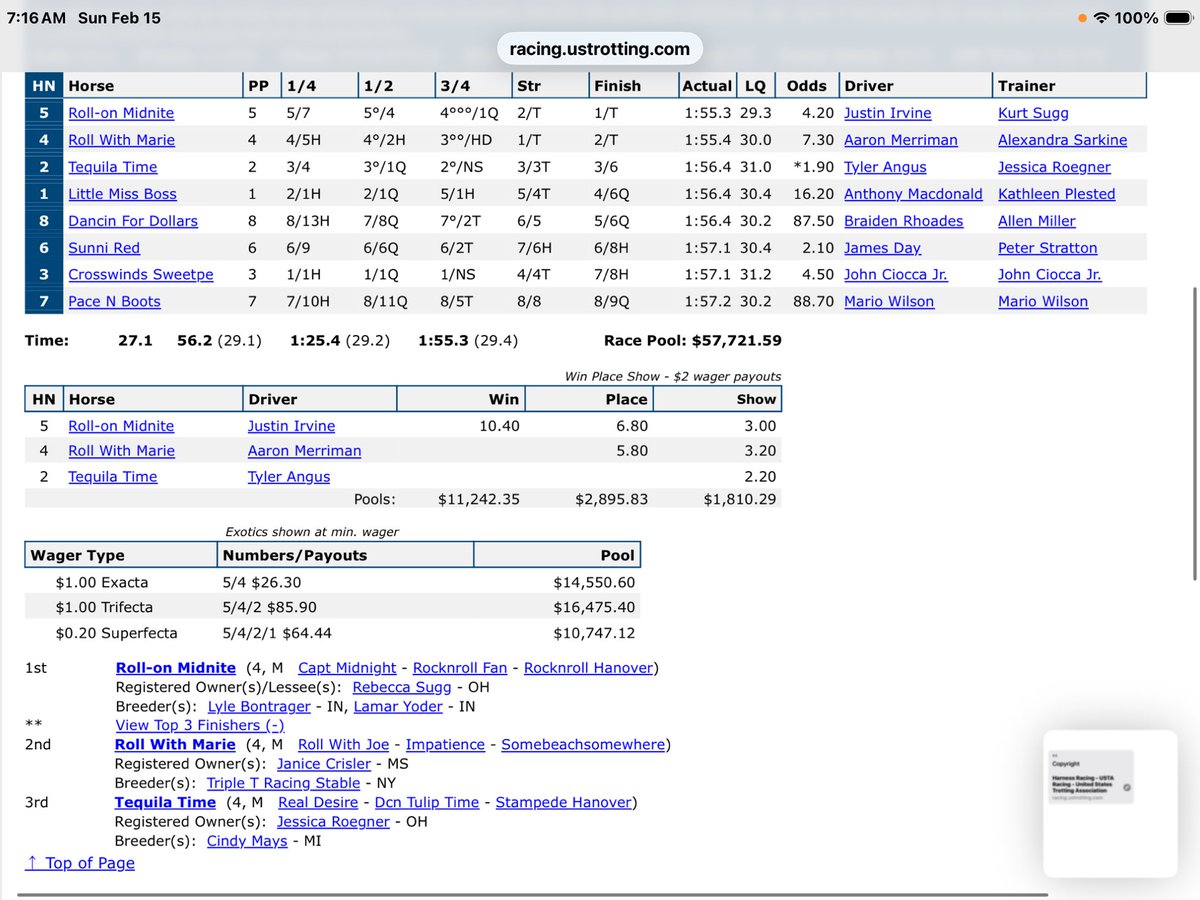The image size is (1200, 900).
Task: Open Tequila Time horse link in results table
Action: [112, 167]
